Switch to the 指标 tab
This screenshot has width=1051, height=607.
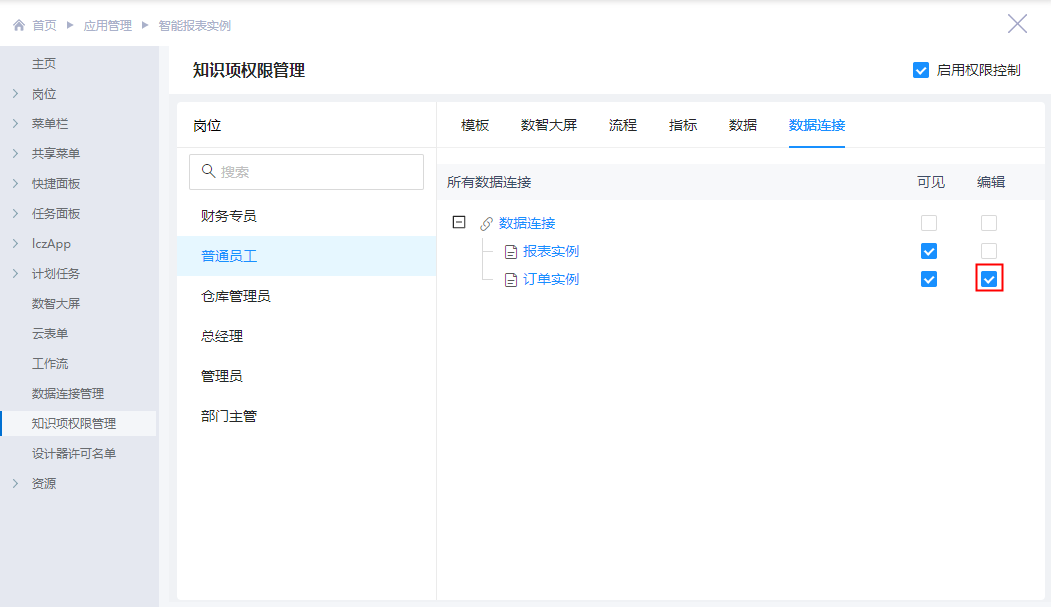(683, 125)
